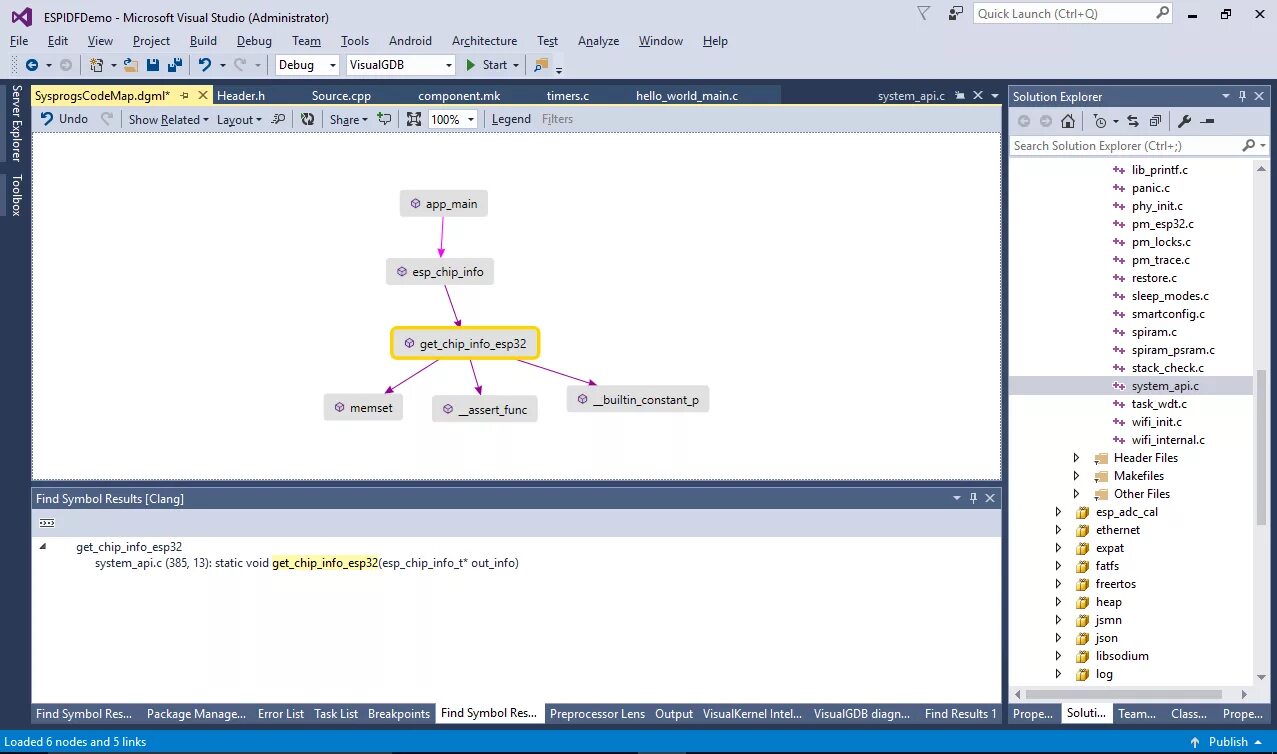Select the __builtin_constant_p node on code map
The height and width of the screenshot is (754, 1277).
(638, 399)
